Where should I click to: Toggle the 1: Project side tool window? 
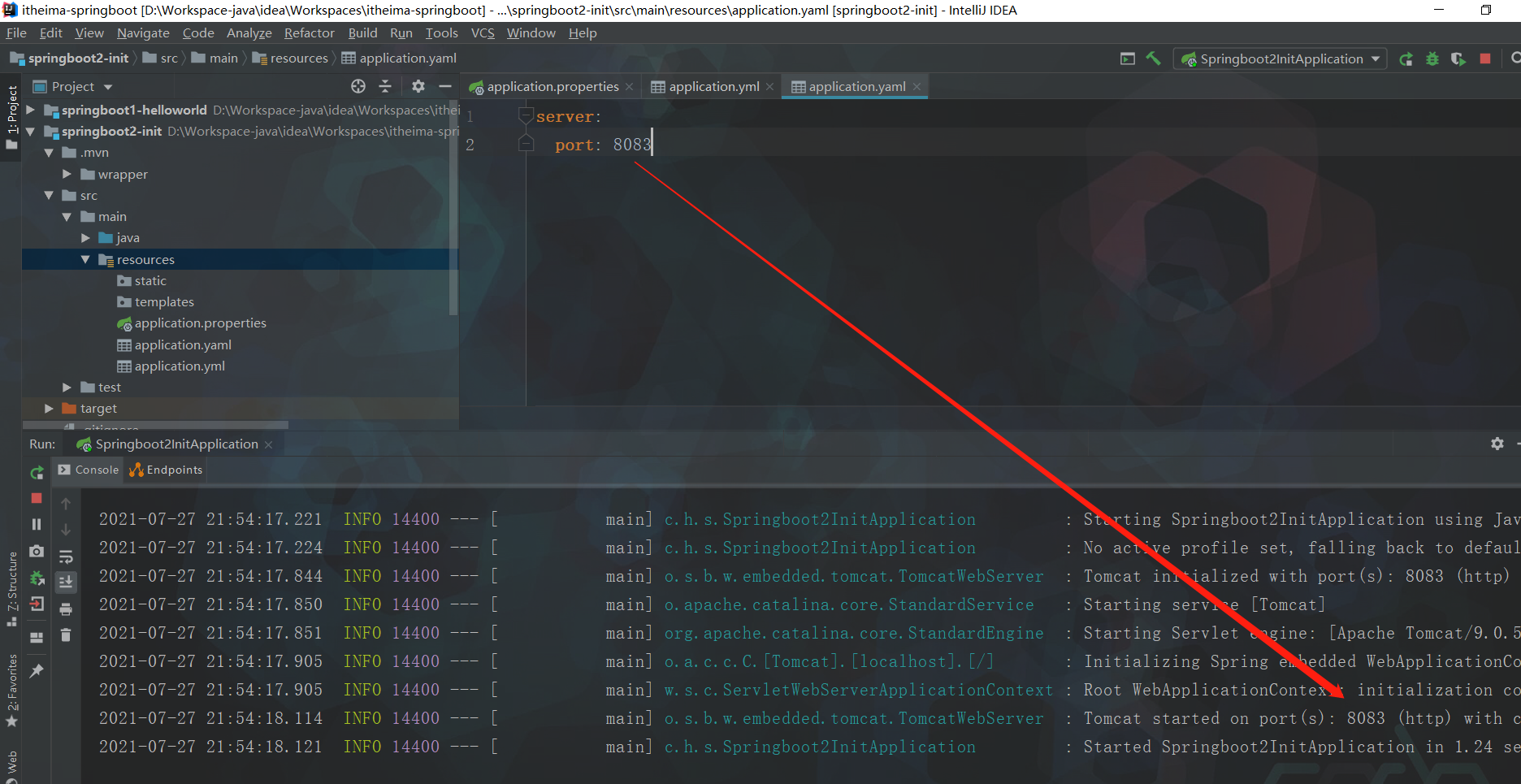click(x=11, y=118)
